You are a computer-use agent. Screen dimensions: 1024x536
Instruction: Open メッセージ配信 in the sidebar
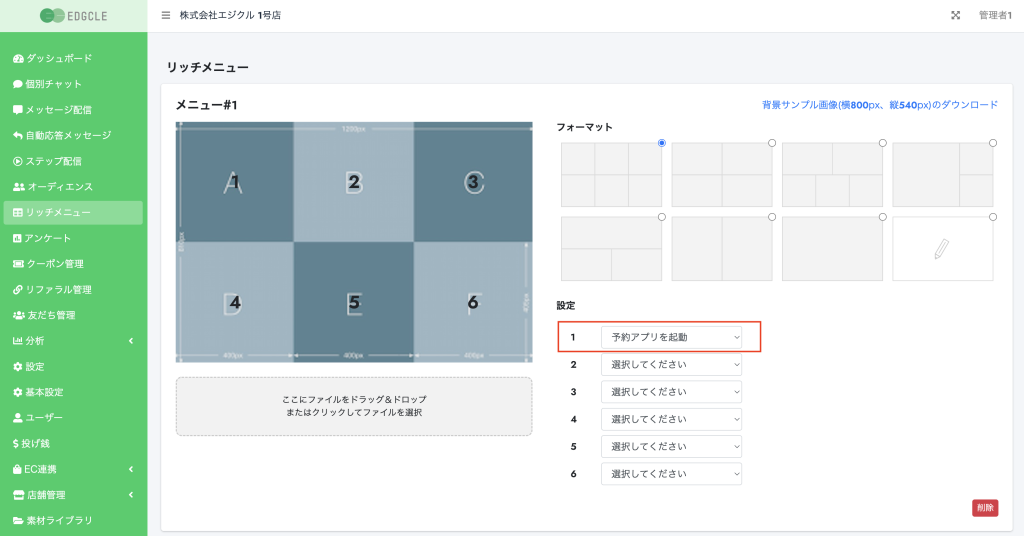point(72,110)
